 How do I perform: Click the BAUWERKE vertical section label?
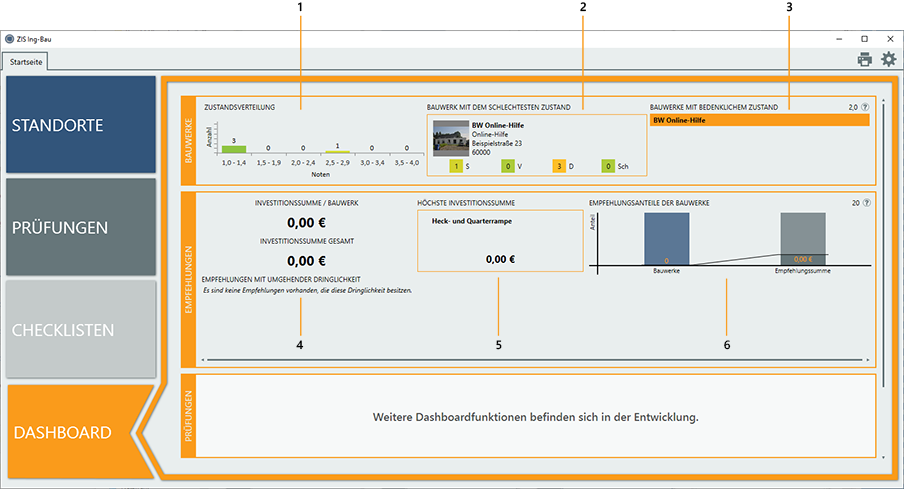(189, 140)
